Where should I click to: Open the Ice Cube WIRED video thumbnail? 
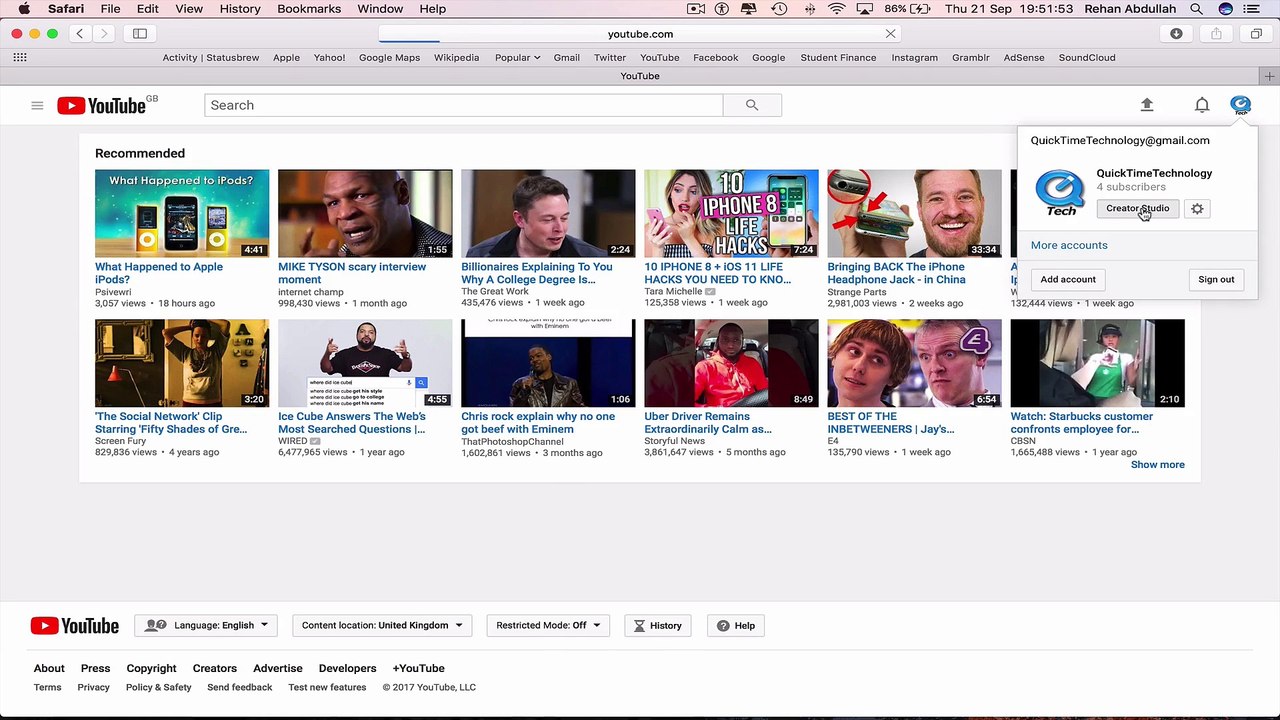click(x=365, y=363)
